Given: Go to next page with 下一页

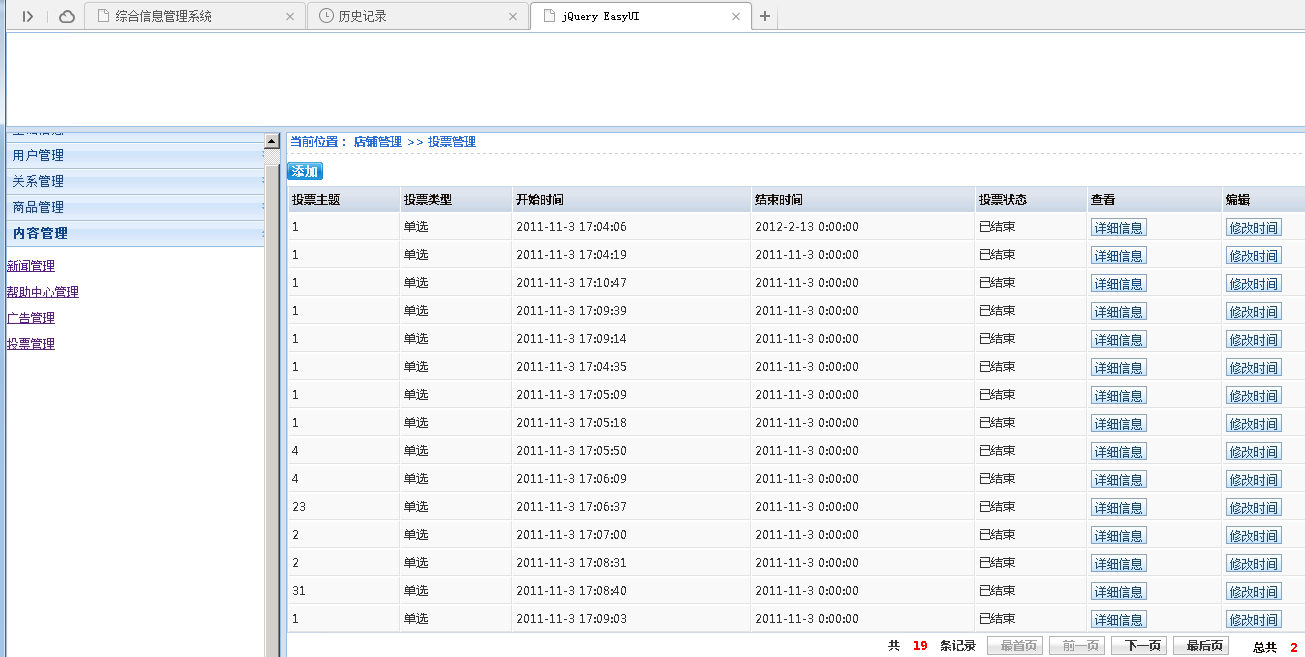Looking at the screenshot, I should tap(1138, 646).
